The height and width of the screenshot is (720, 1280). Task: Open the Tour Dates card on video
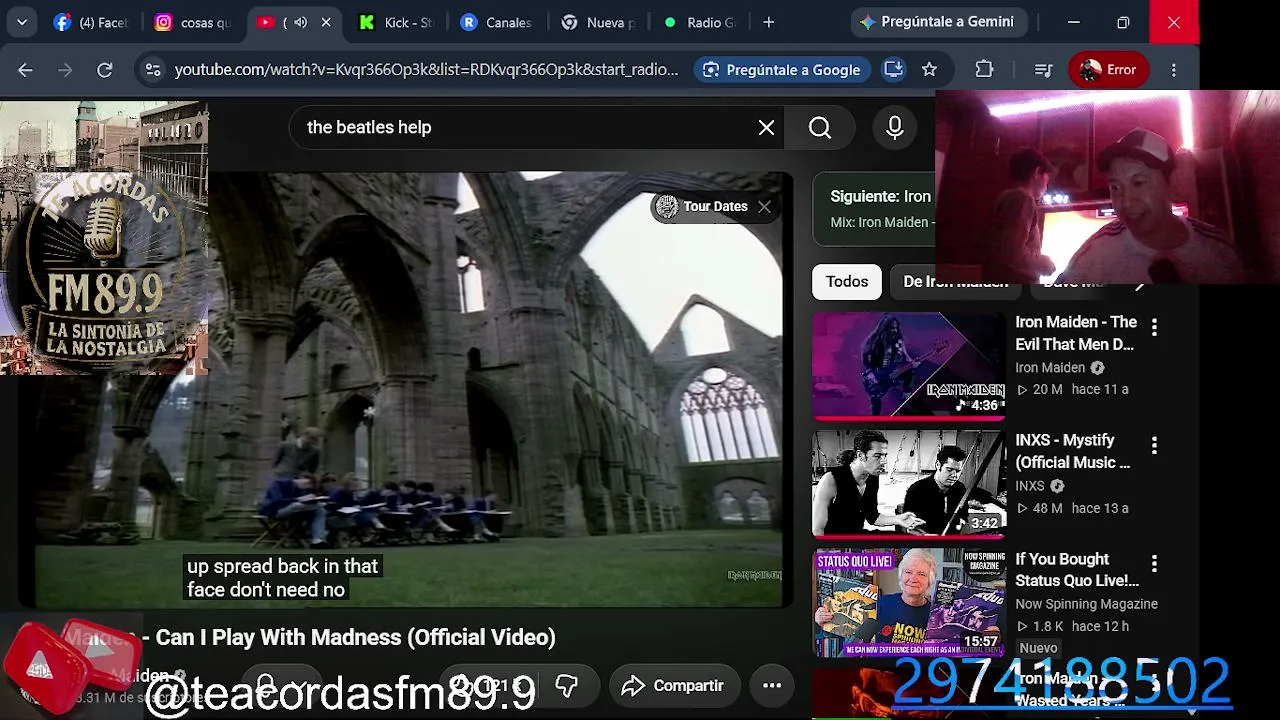click(x=702, y=206)
